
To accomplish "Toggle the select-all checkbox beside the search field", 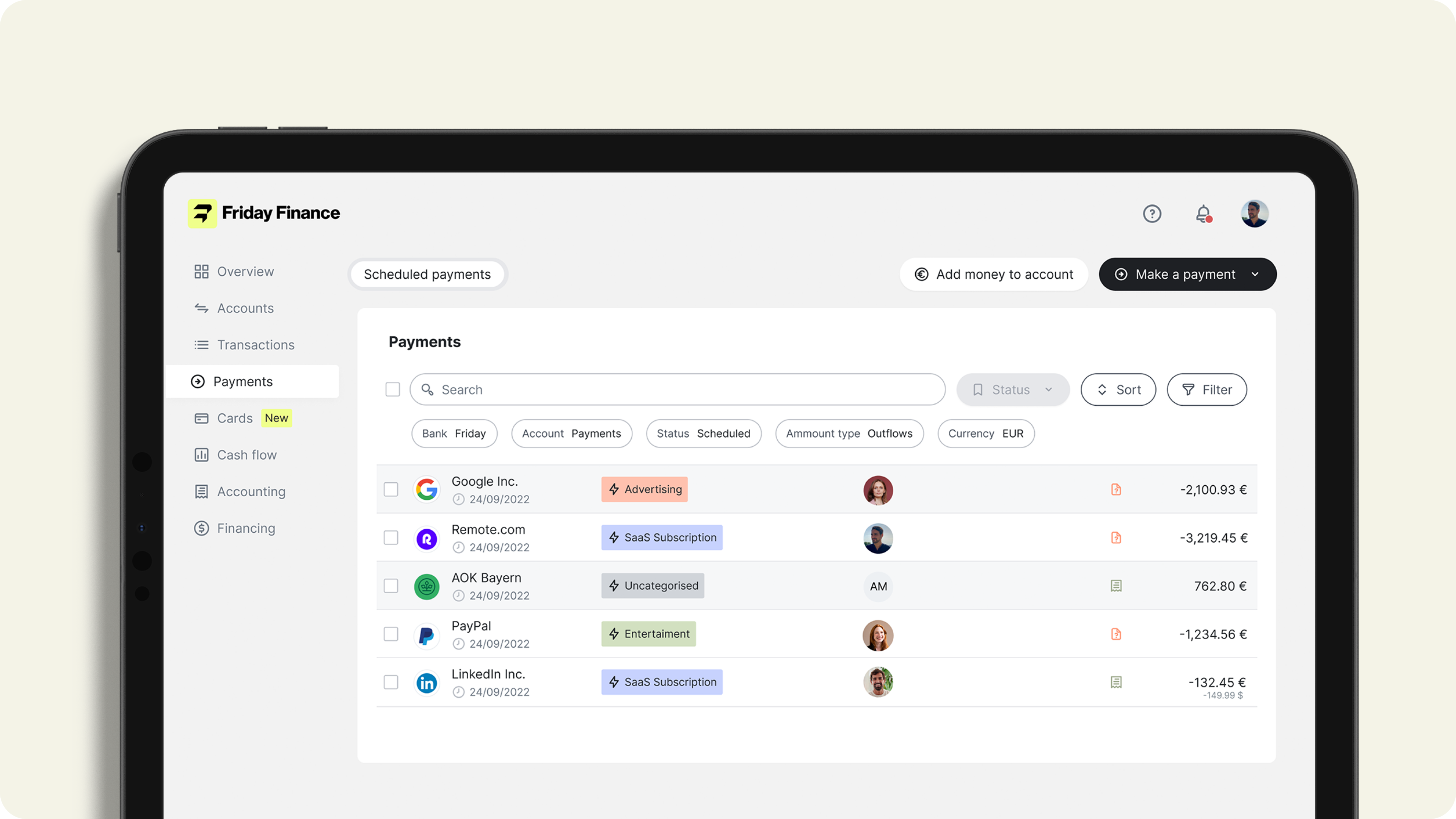I will pos(392,389).
